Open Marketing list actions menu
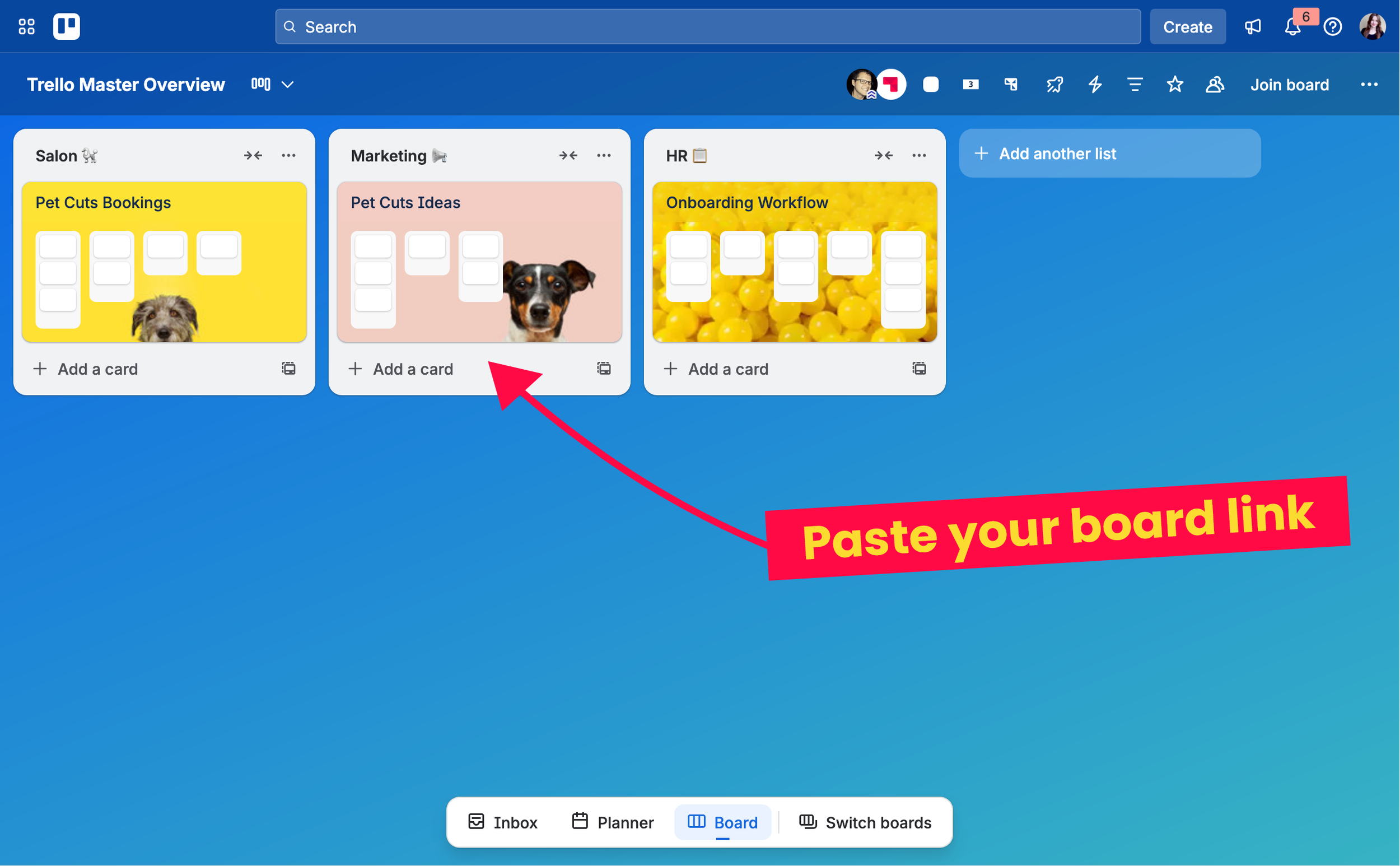Image resolution: width=1400 pixels, height=866 pixels. [604, 155]
